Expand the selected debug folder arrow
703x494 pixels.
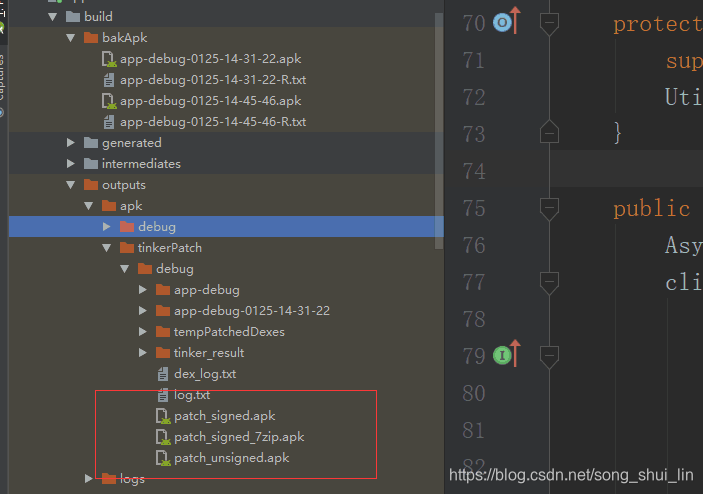(x=106, y=227)
